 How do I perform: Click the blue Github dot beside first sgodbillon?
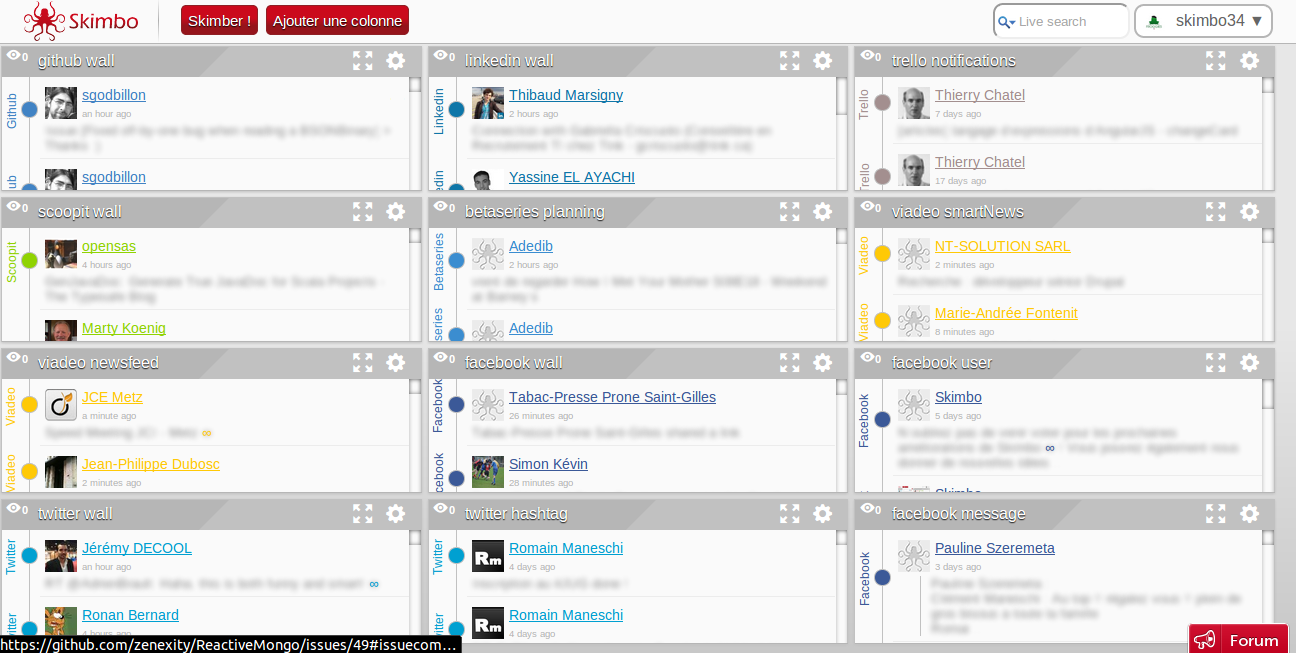[x=29, y=109]
